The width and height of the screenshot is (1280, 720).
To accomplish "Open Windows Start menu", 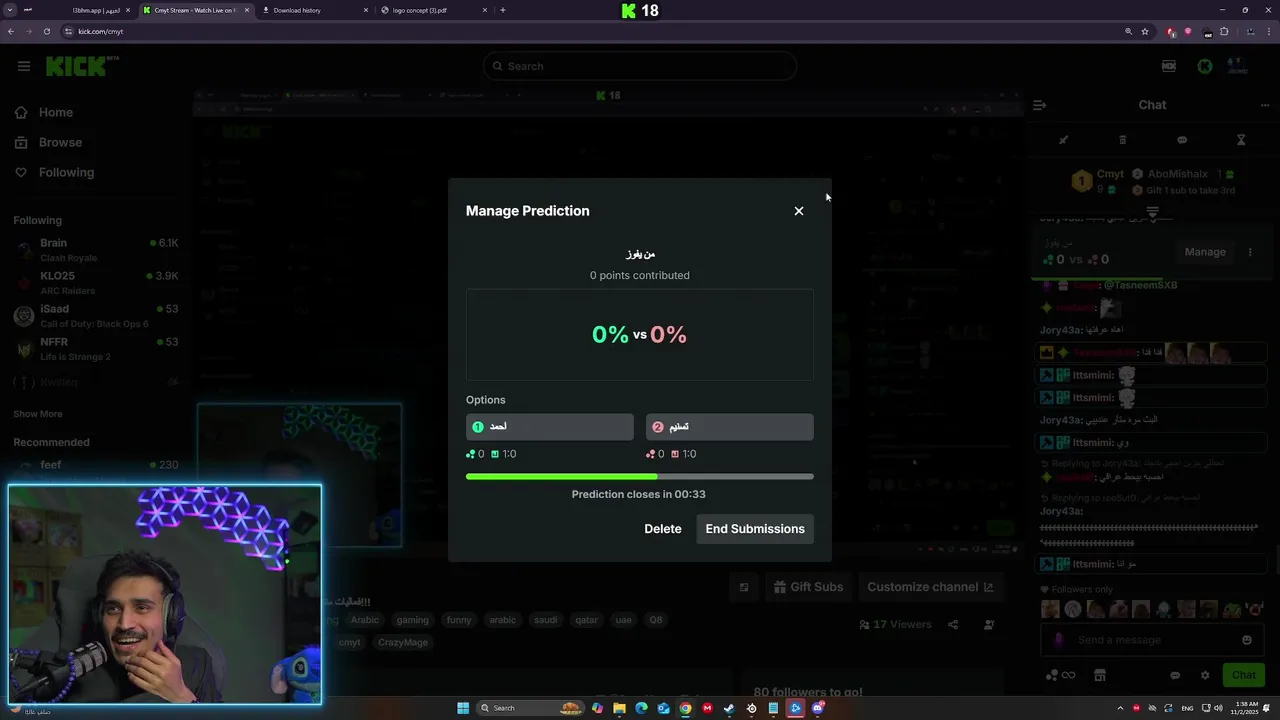I will [463, 708].
